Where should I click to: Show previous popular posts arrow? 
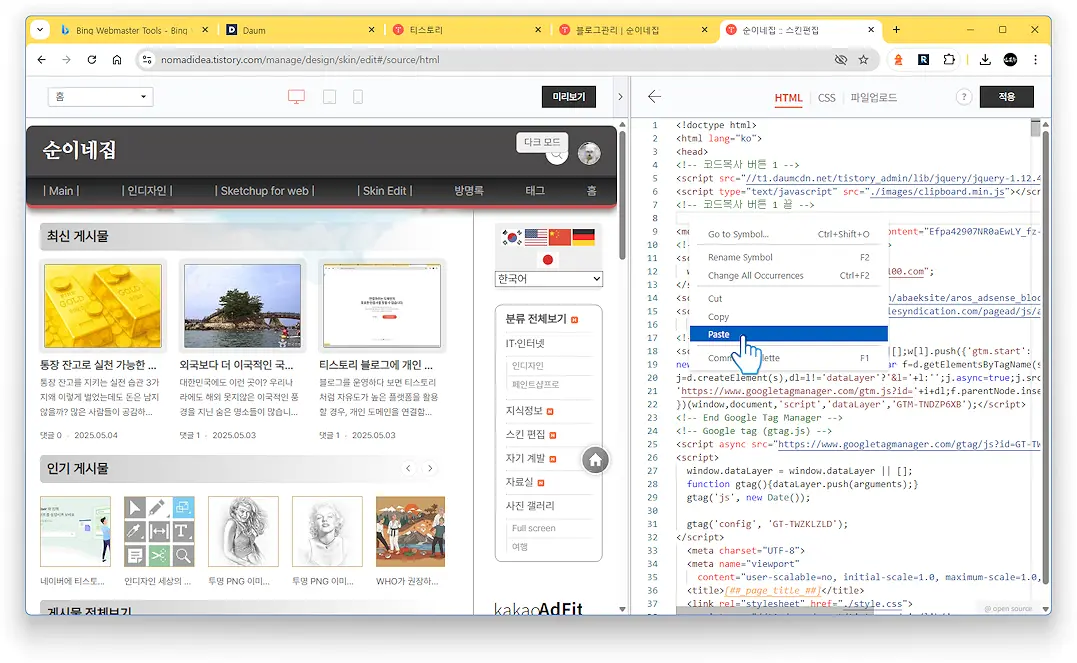click(x=408, y=469)
